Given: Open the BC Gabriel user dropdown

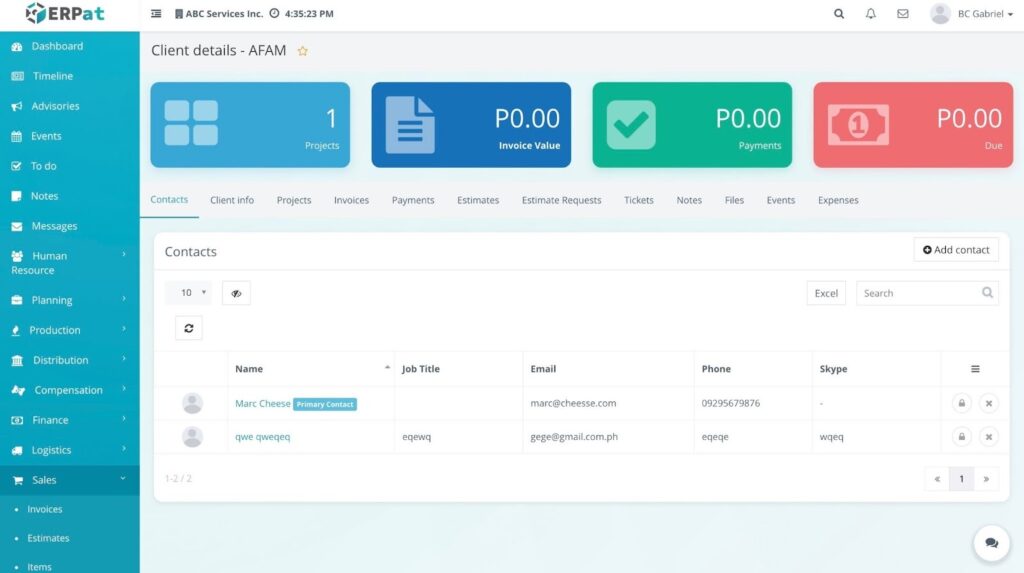Looking at the screenshot, I should tap(971, 14).
